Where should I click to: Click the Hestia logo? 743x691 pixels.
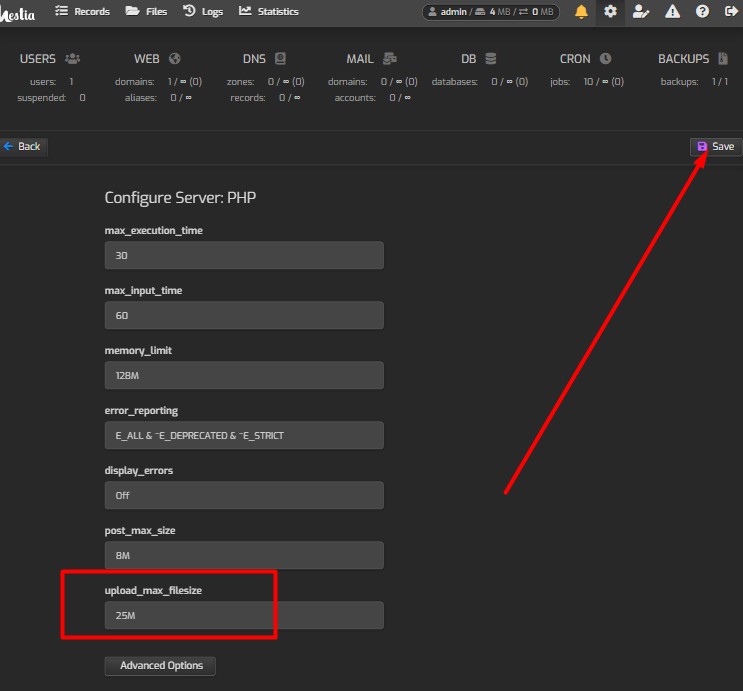click(18, 13)
